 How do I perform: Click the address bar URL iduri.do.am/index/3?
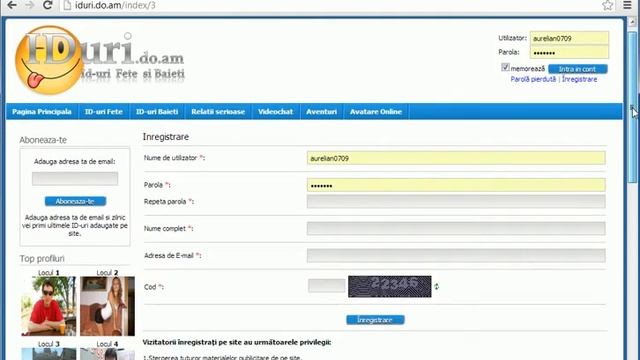(x=115, y=5)
